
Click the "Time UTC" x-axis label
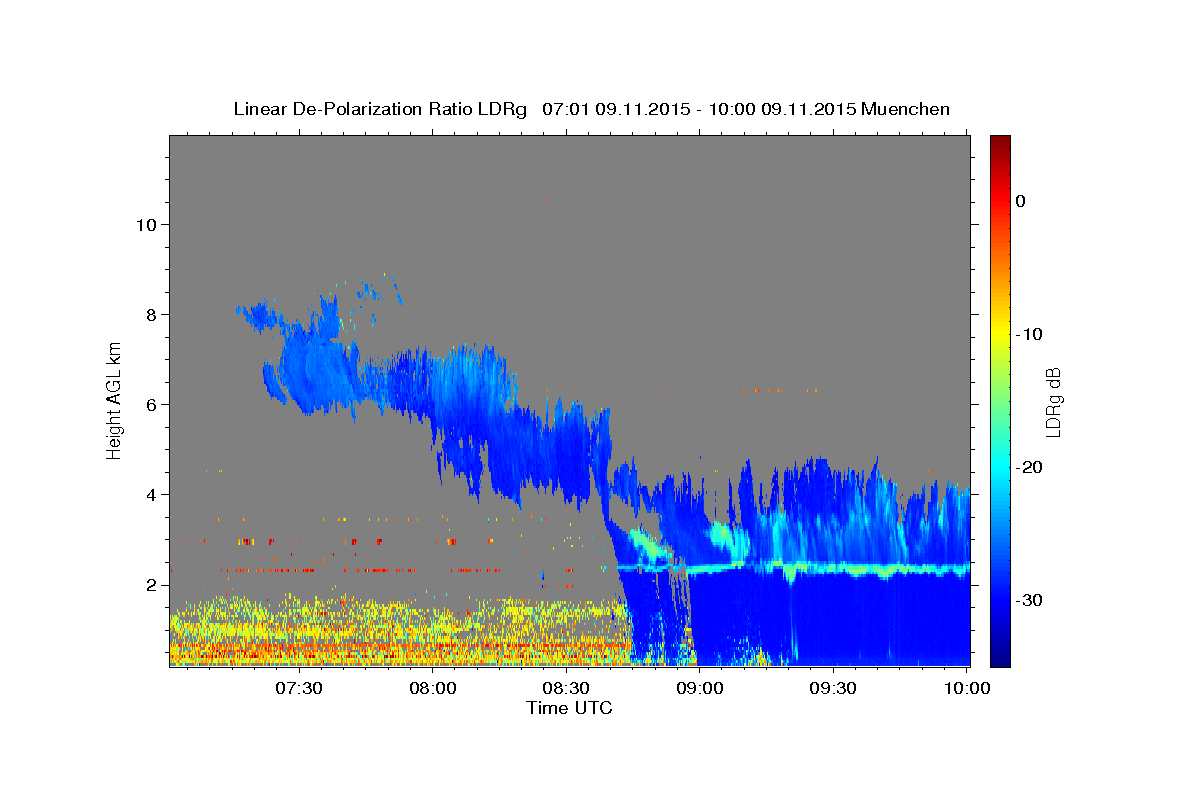(569, 708)
